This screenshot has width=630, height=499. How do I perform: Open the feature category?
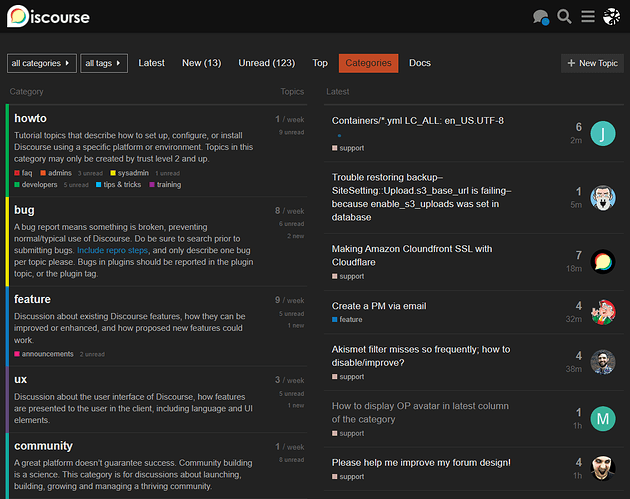[33, 299]
